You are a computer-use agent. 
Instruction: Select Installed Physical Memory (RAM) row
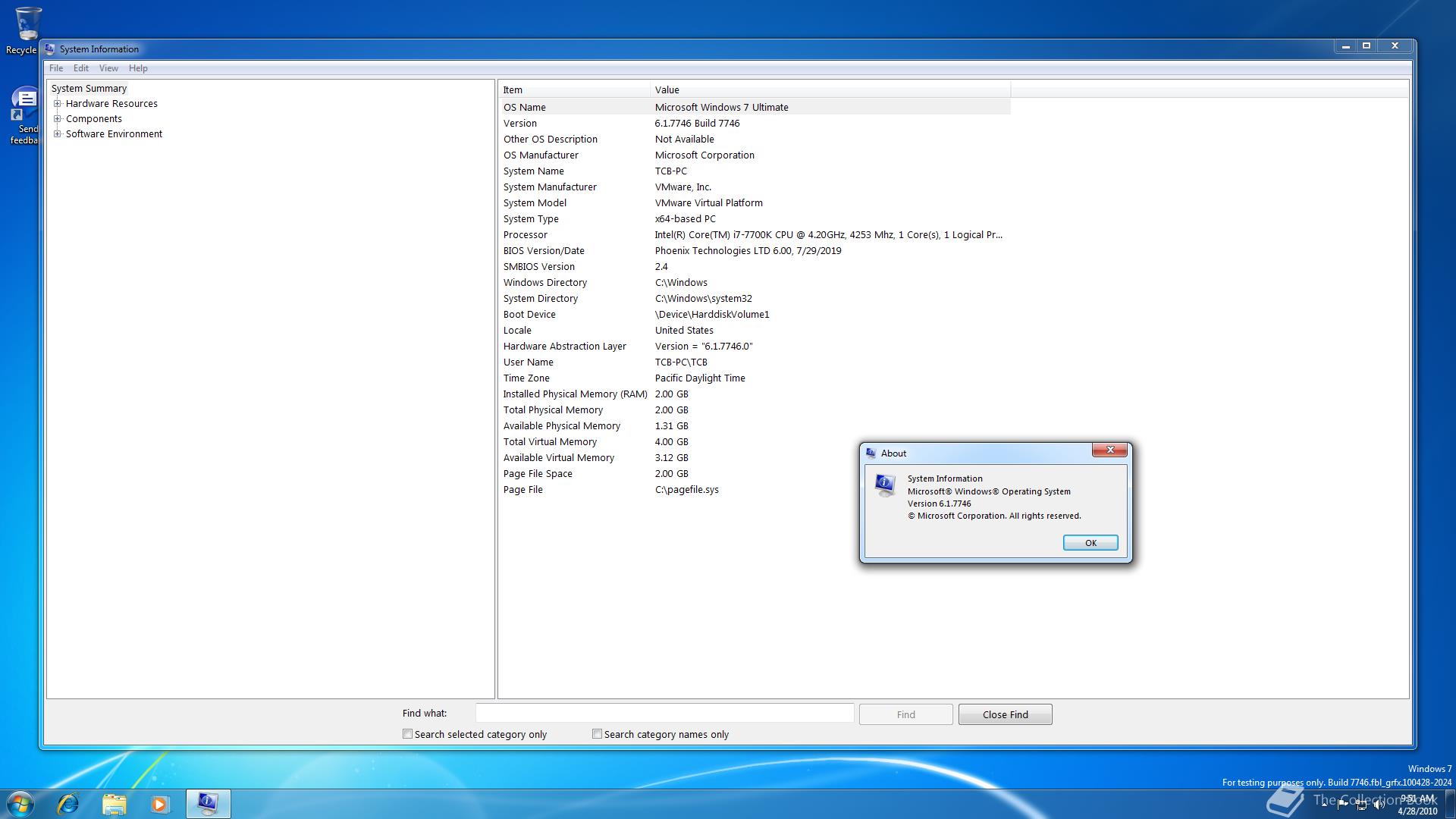(x=755, y=394)
